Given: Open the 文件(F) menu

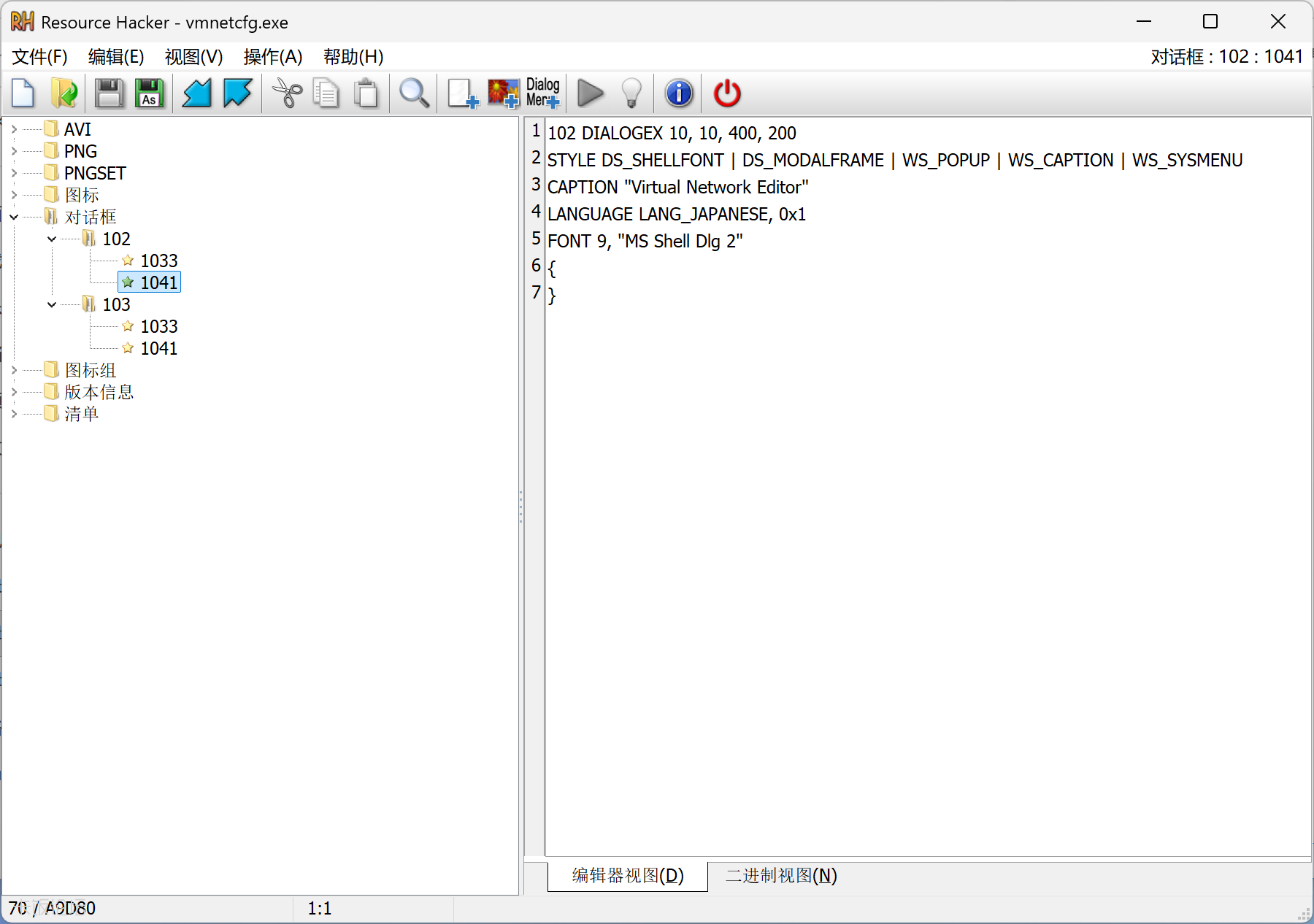Looking at the screenshot, I should point(39,57).
